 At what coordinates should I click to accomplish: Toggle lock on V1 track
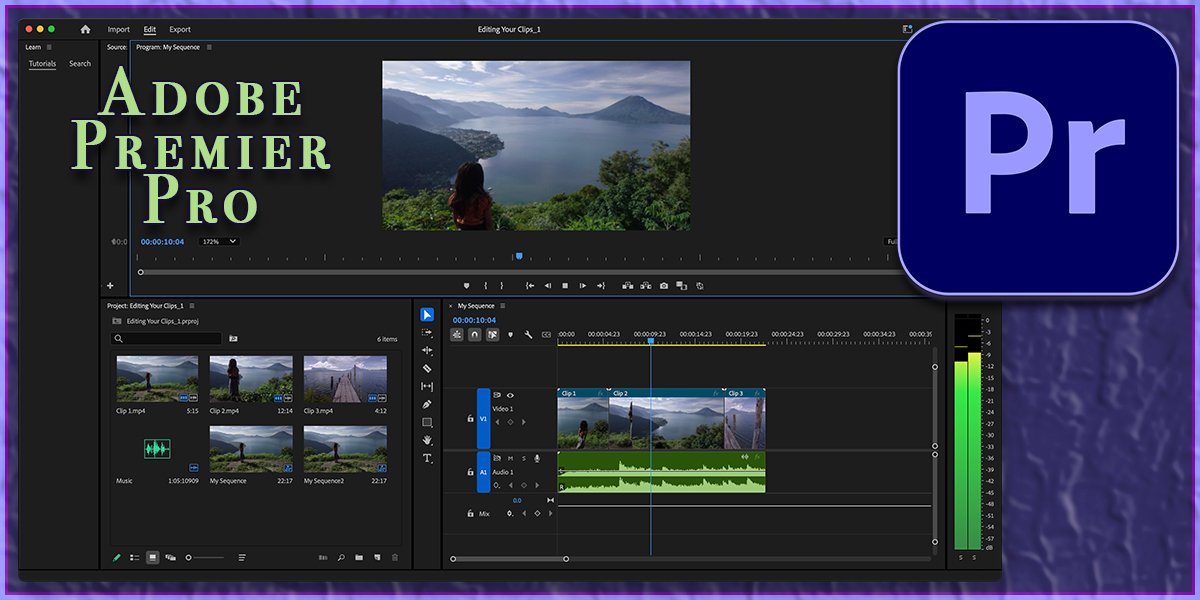(x=470, y=419)
